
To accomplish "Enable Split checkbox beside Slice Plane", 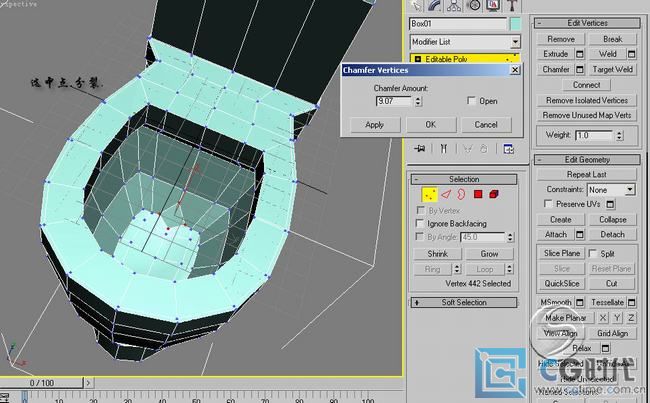I will tap(593, 253).
